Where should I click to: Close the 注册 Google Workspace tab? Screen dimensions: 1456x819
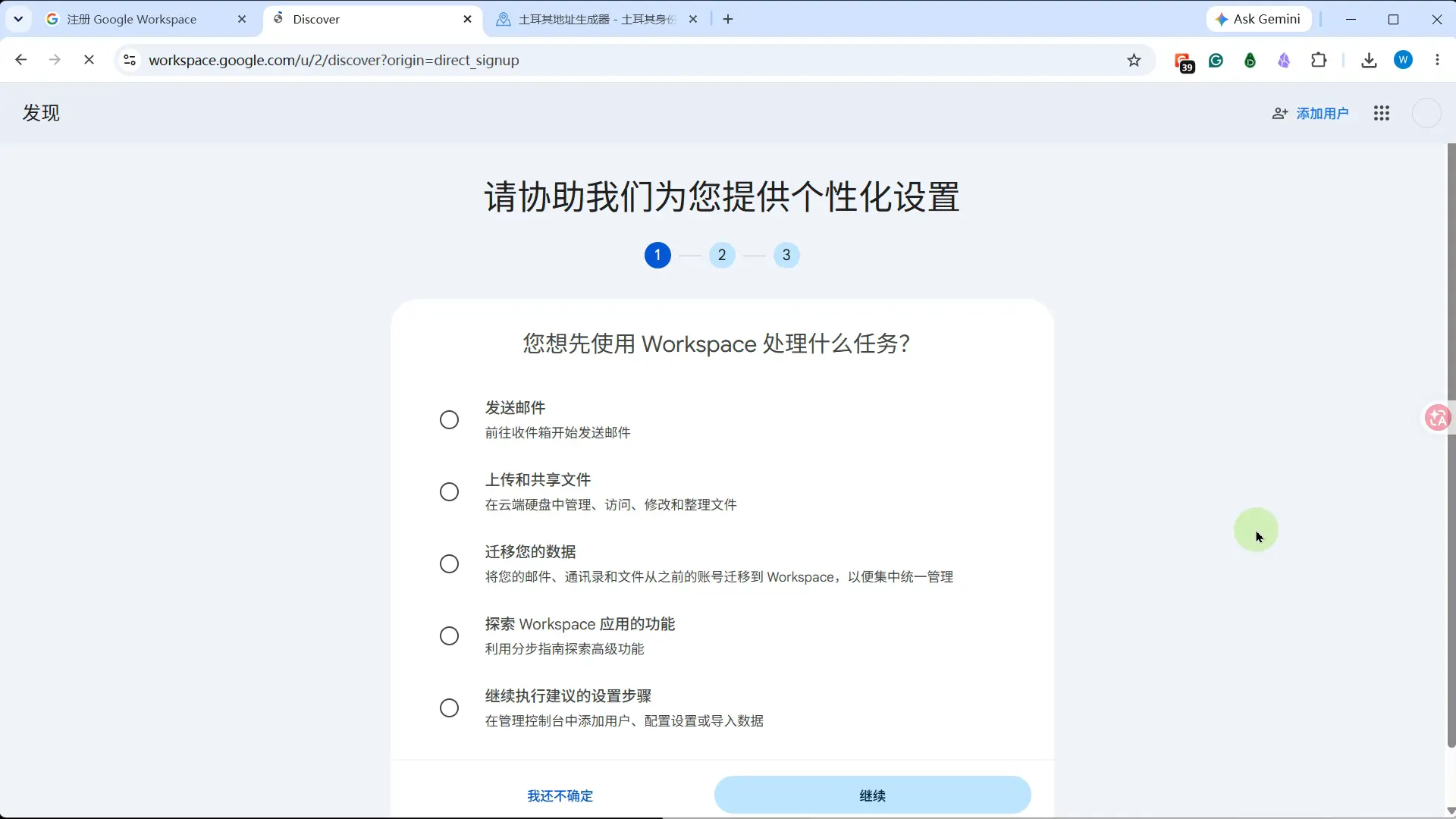[242, 19]
